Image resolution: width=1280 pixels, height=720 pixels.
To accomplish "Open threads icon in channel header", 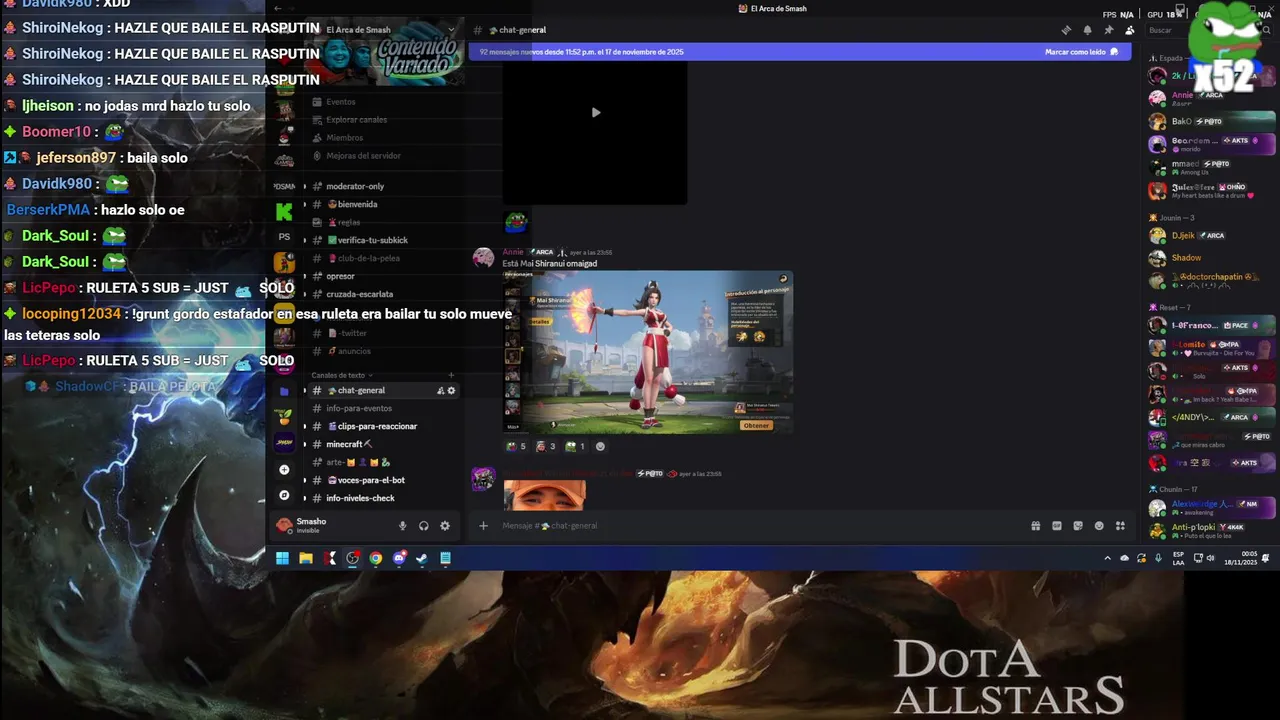I will [1066, 30].
